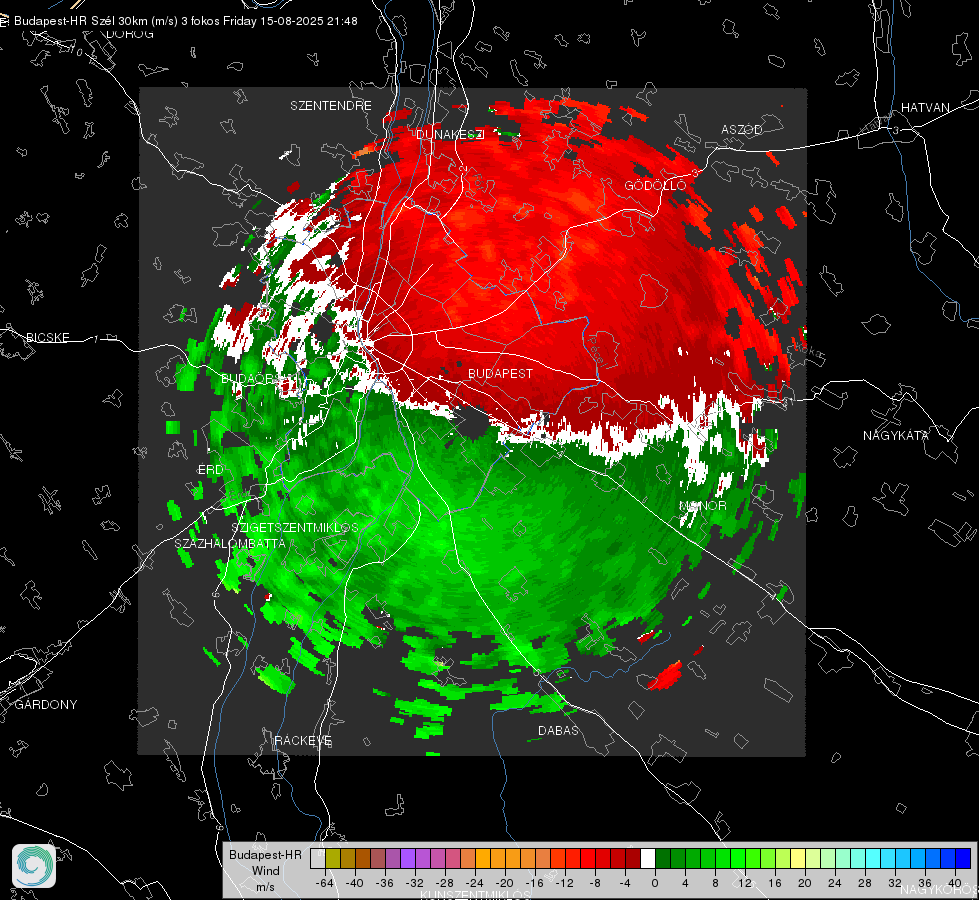The image size is (979, 900).
Task: Click the legend value '-8'
Action: [596, 883]
